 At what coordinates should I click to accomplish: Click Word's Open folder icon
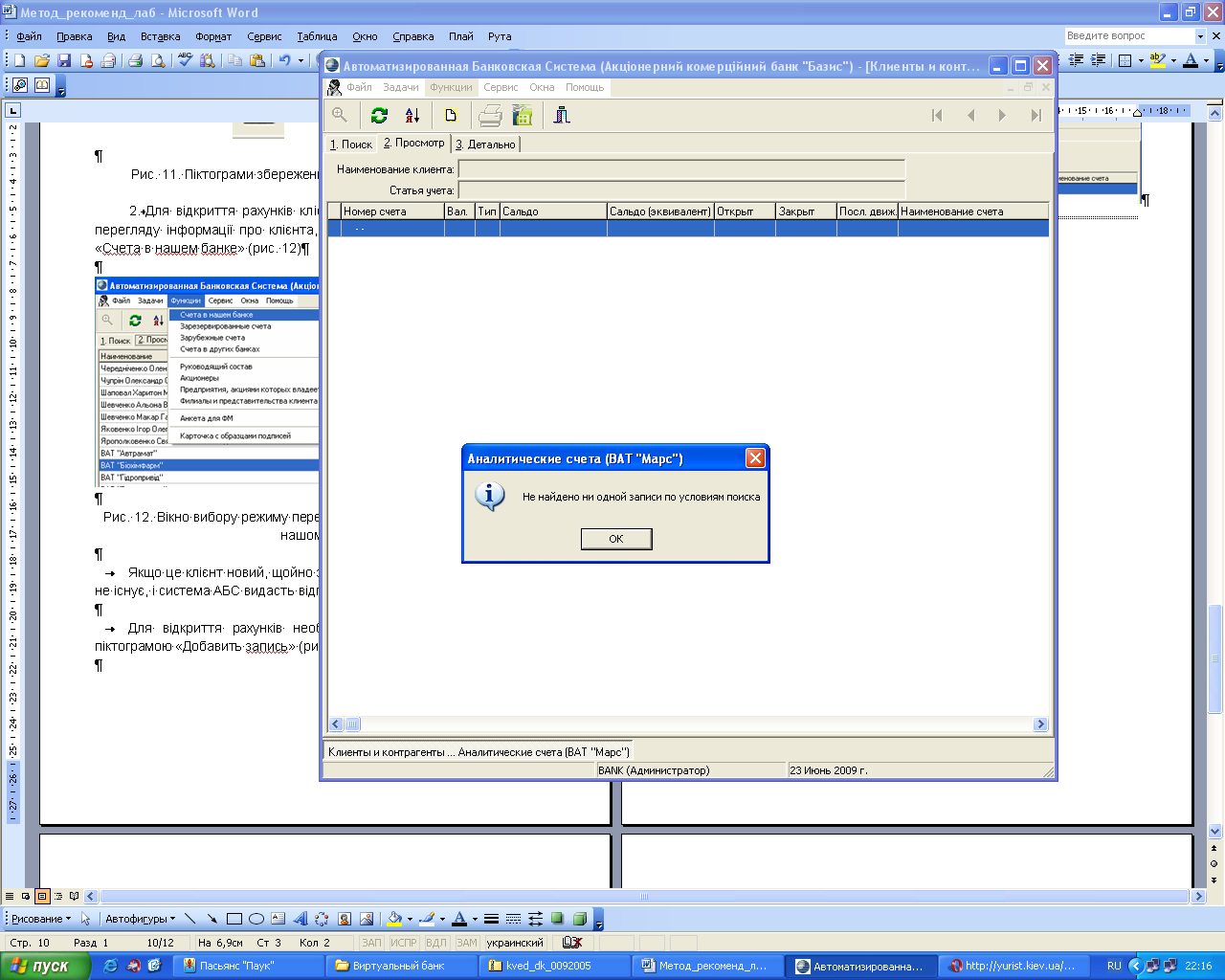[42, 60]
